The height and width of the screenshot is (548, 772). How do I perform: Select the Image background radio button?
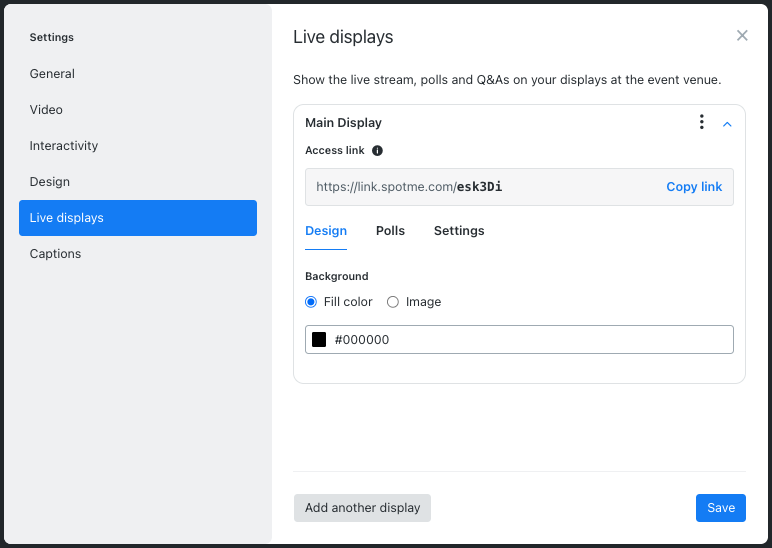coord(393,302)
